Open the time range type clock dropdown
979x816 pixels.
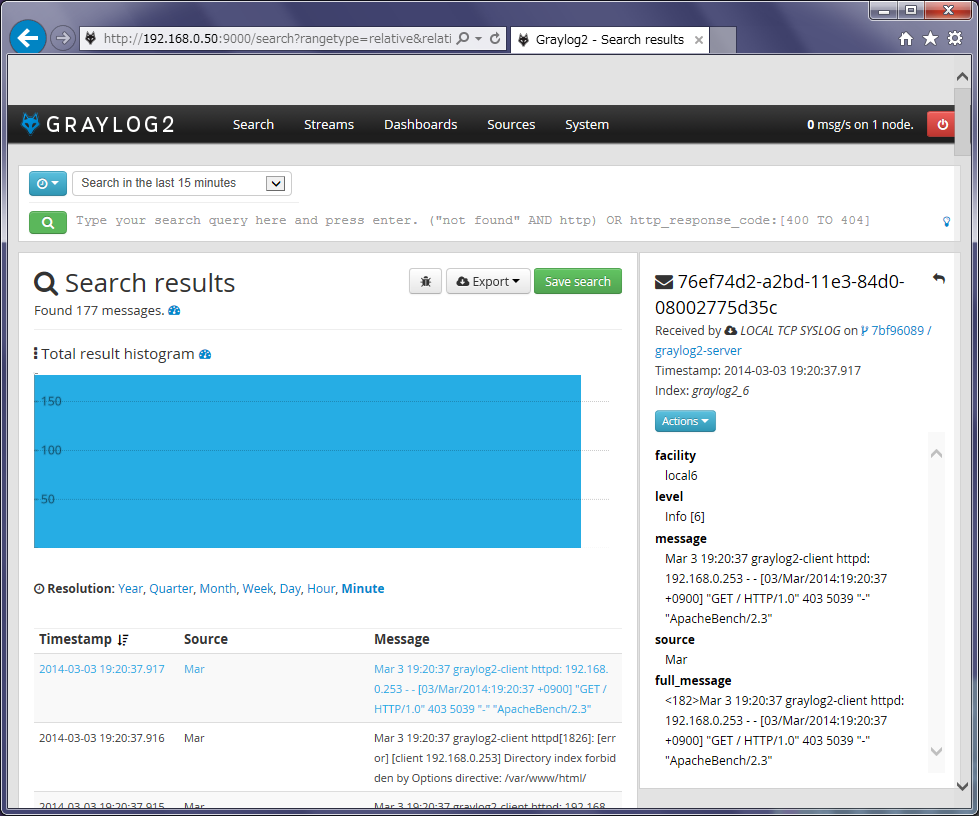point(48,184)
